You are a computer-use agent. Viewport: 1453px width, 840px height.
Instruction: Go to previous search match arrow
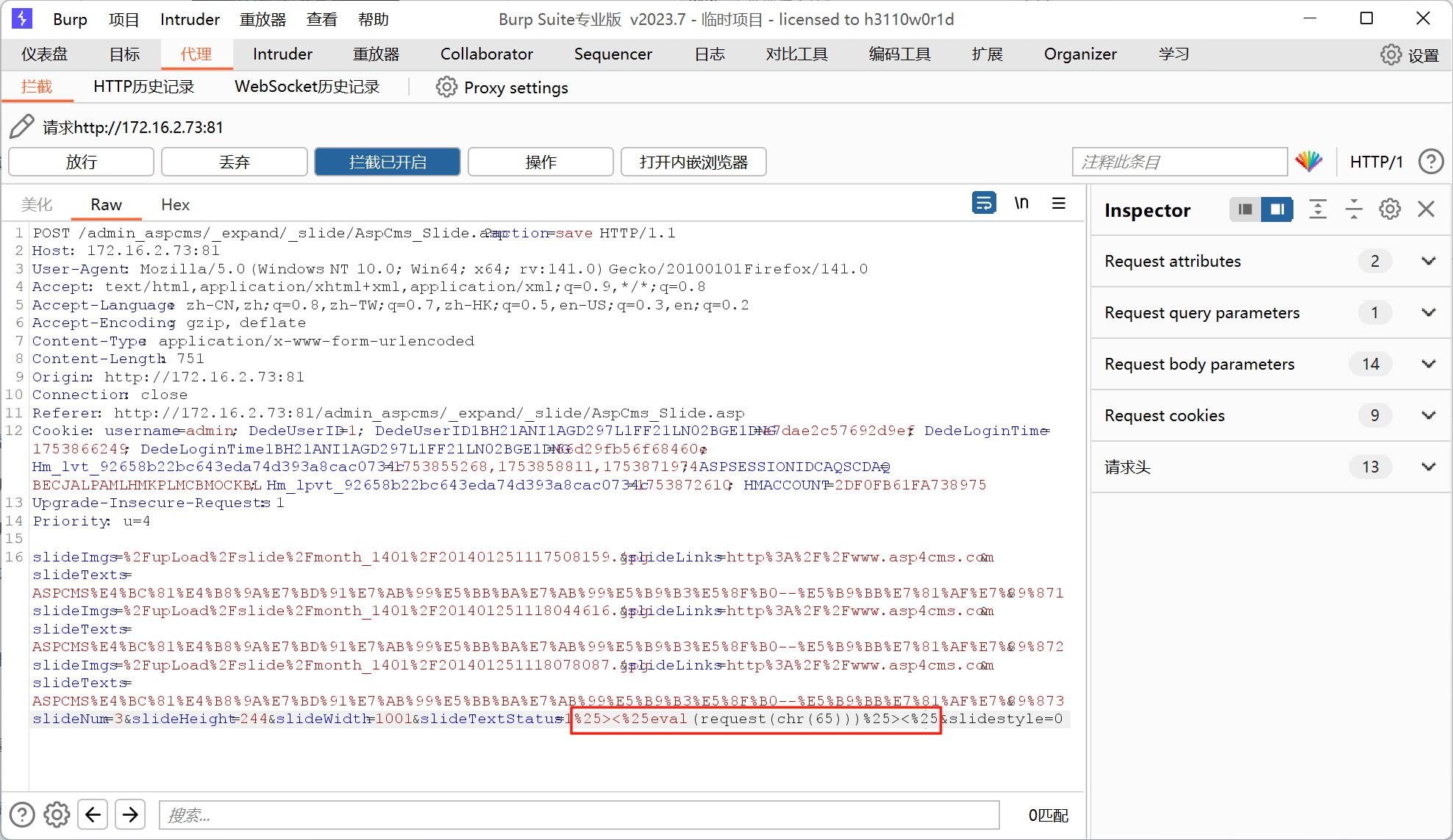point(93,814)
